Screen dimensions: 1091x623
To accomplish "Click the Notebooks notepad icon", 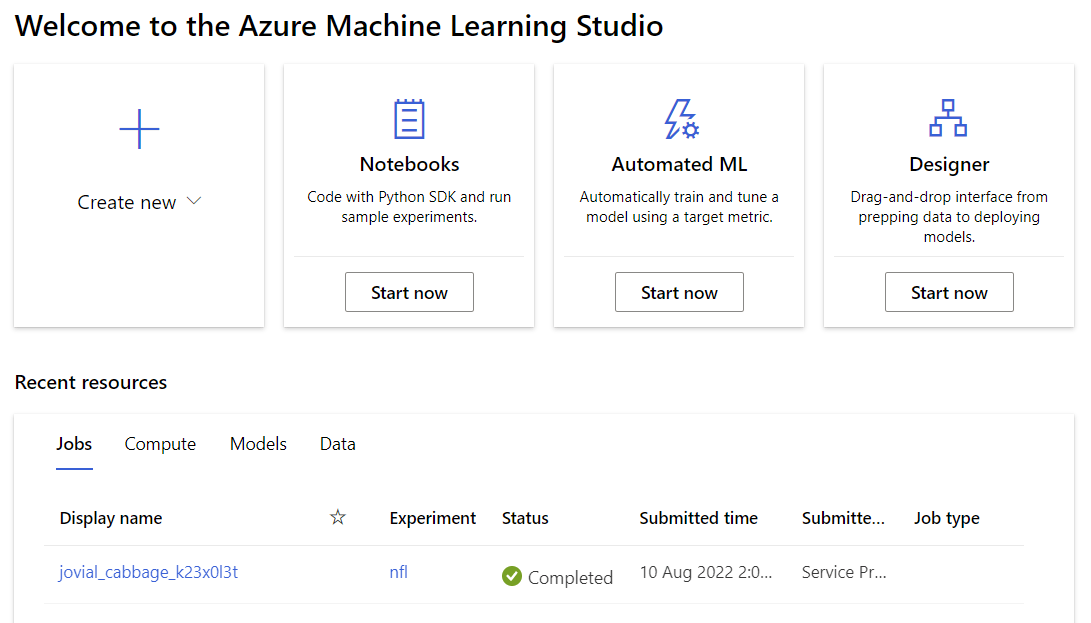I will 409,119.
